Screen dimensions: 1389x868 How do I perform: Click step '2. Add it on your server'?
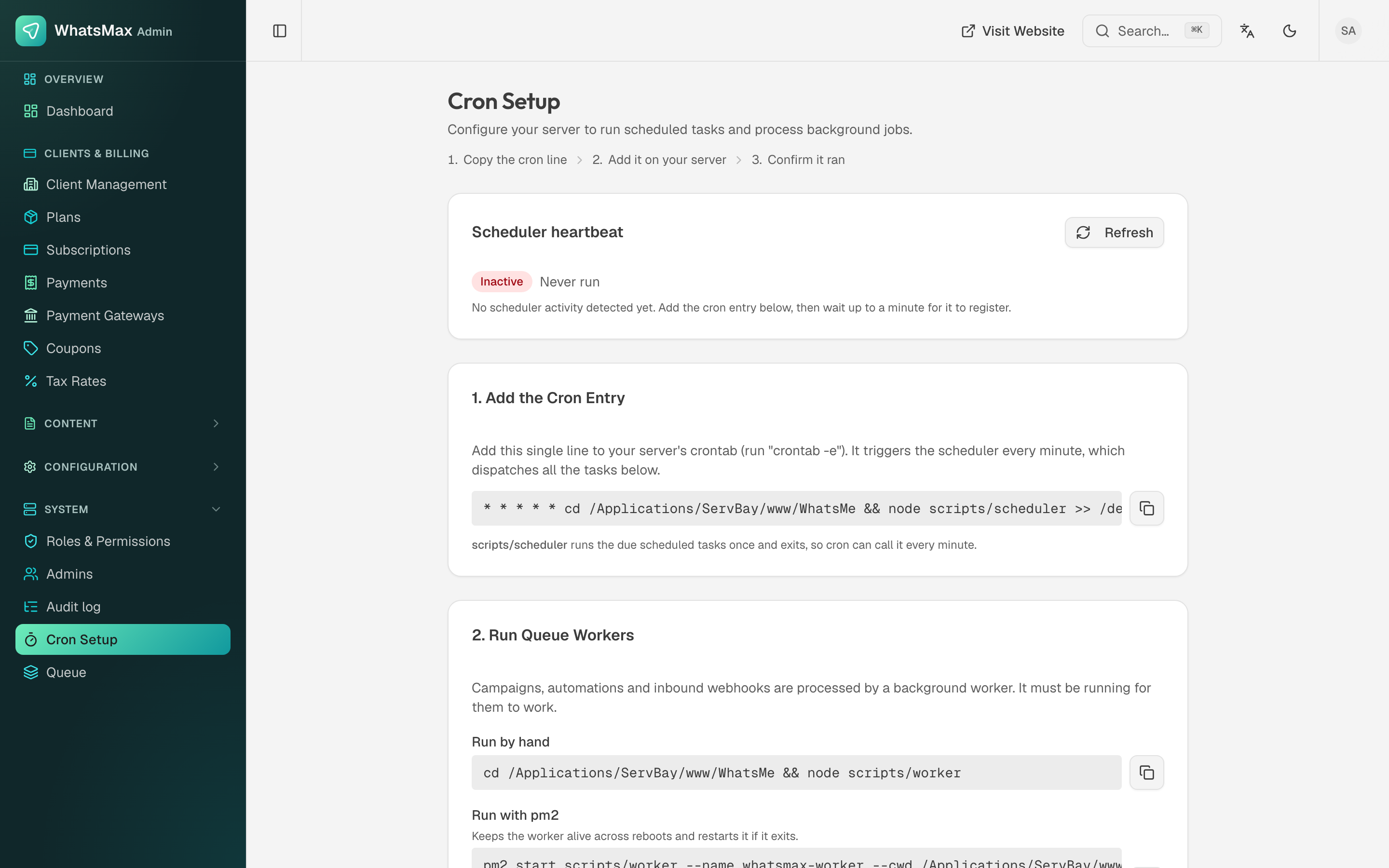pyautogui.click(x=659, y=160)
